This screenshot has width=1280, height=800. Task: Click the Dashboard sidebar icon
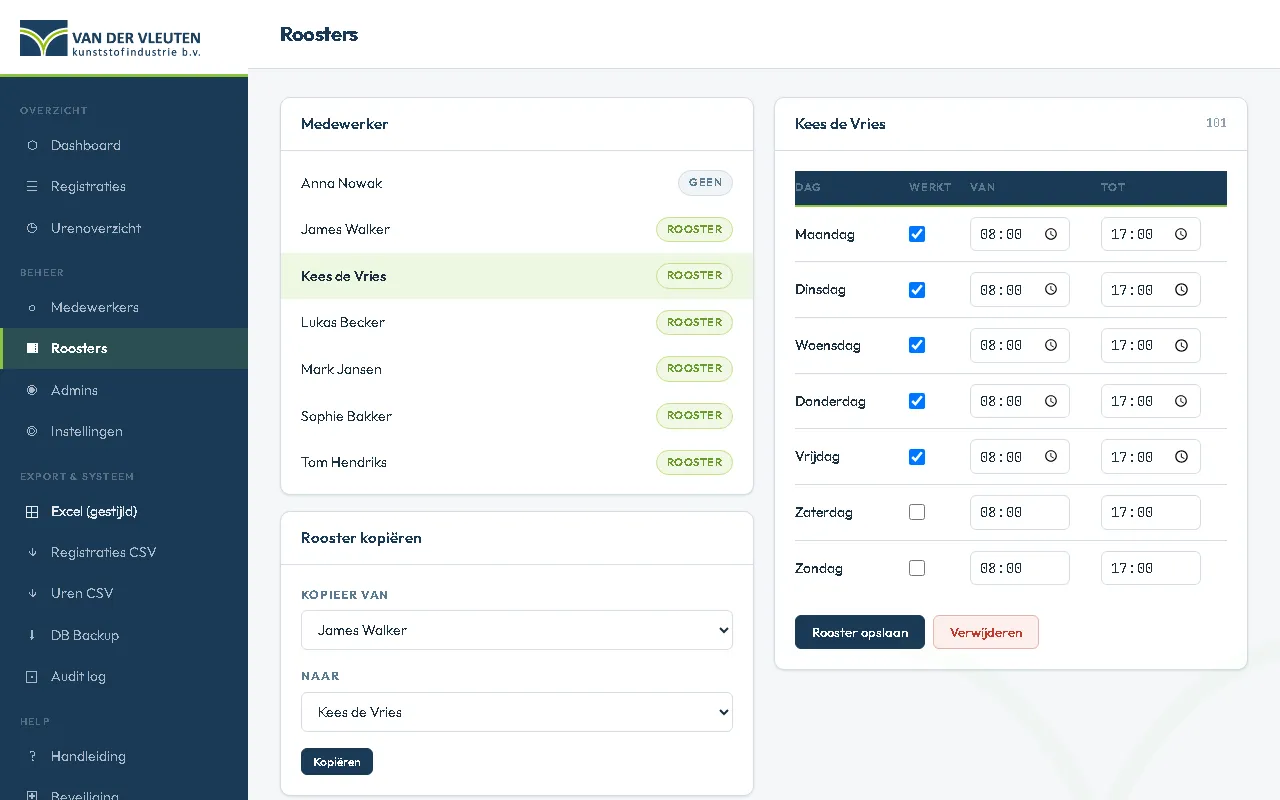(x=32, y=145)
